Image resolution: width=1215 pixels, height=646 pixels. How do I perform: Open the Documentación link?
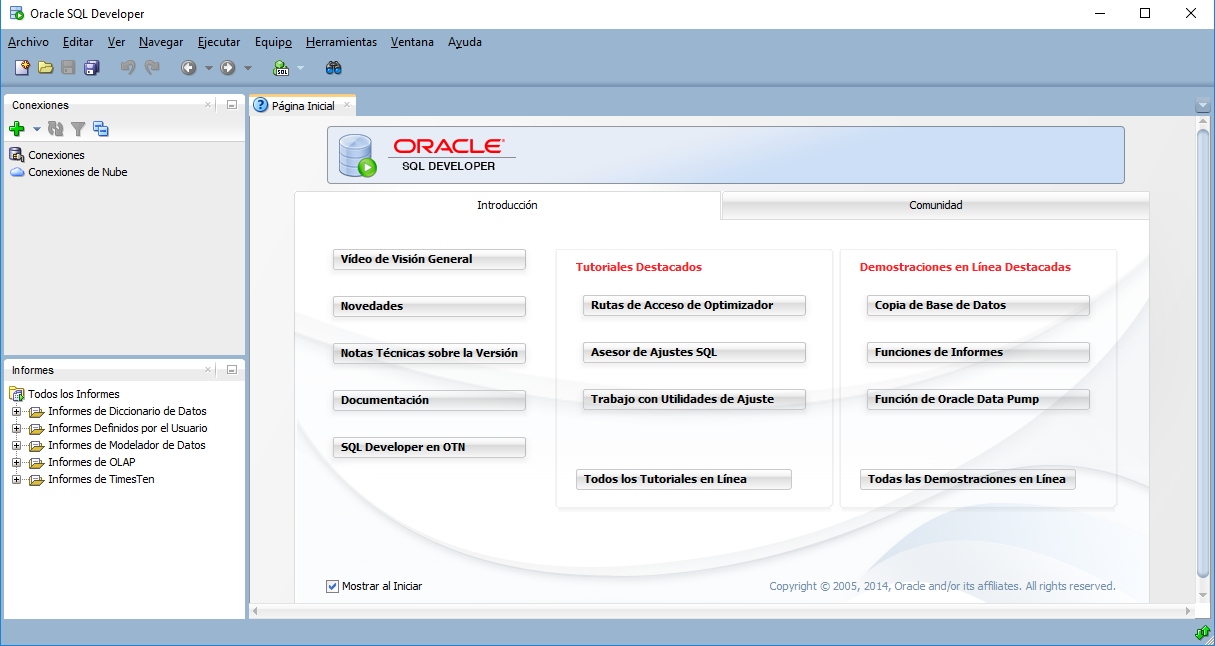(429, 400)
